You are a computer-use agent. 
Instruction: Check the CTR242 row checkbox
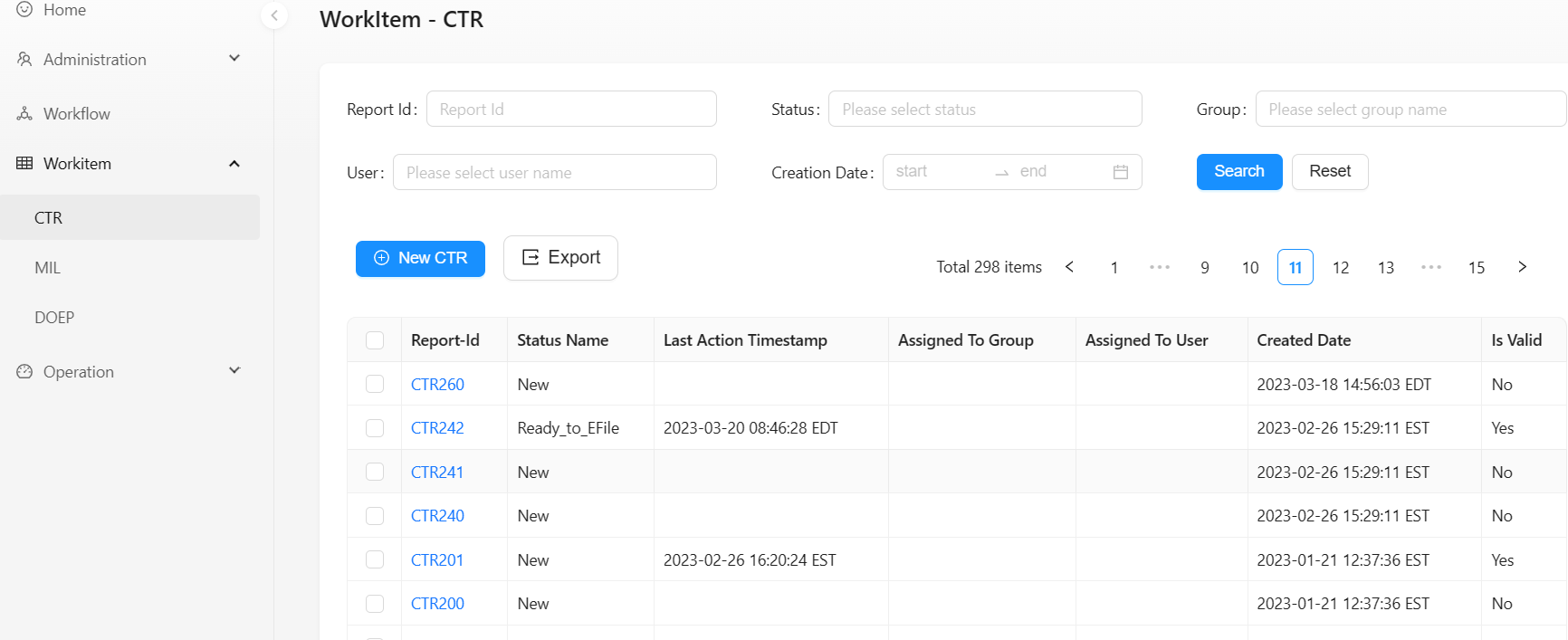pos(375,428)
